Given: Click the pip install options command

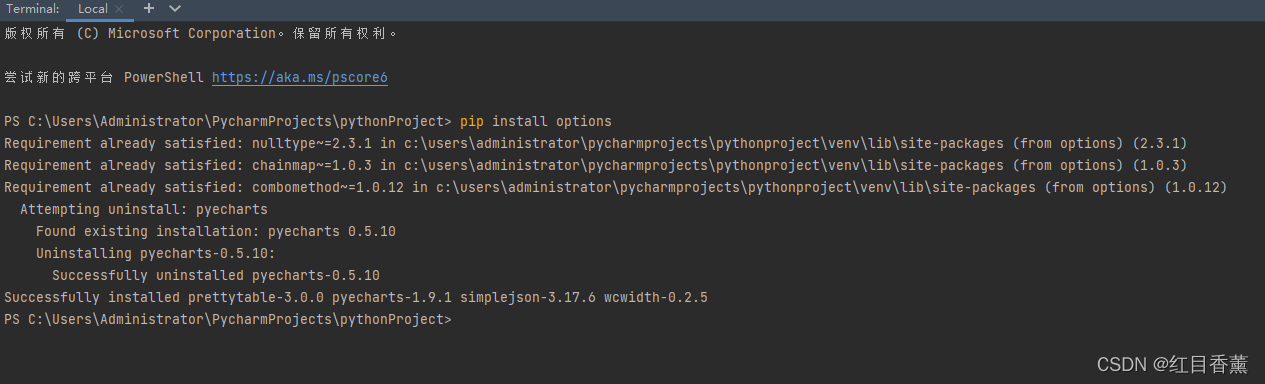Looking at the screenshot, I should [536, 121].
